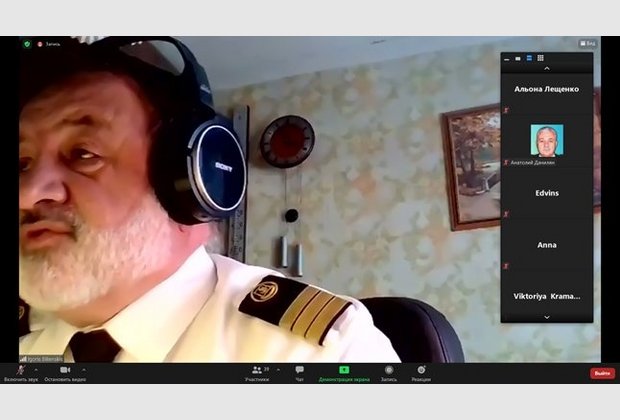Click red Выйти leave button
The width and height of the screenshot is (620, 420).
pos(602,373)
